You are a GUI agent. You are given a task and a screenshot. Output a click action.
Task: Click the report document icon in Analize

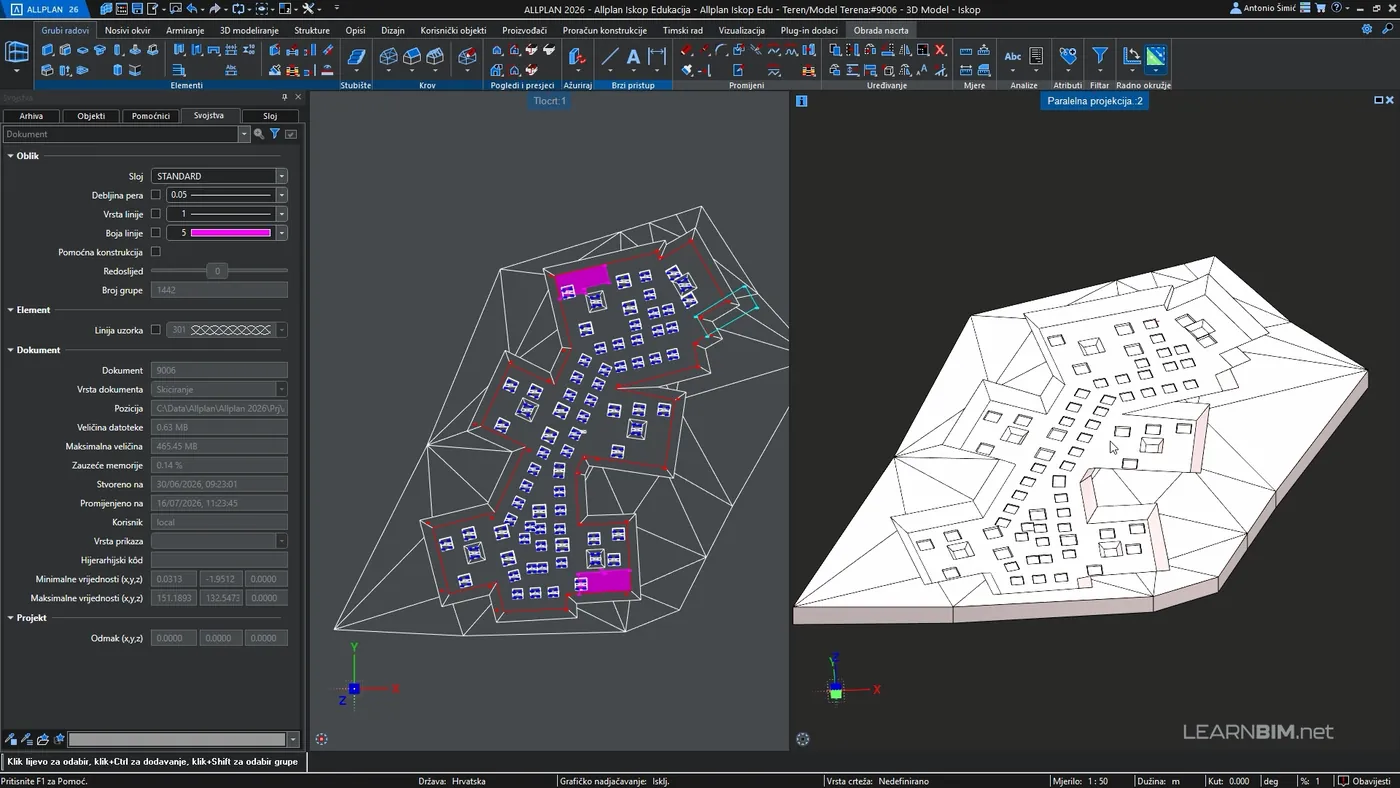tap(1036, 57)
